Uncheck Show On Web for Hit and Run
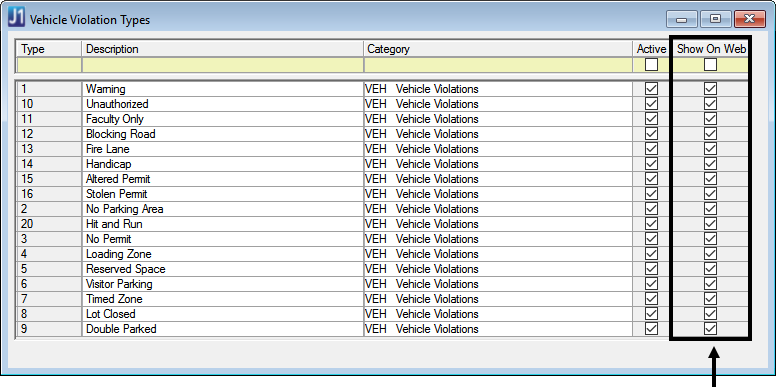The width and height of the screenshot is (776, 388). (711, 224)
